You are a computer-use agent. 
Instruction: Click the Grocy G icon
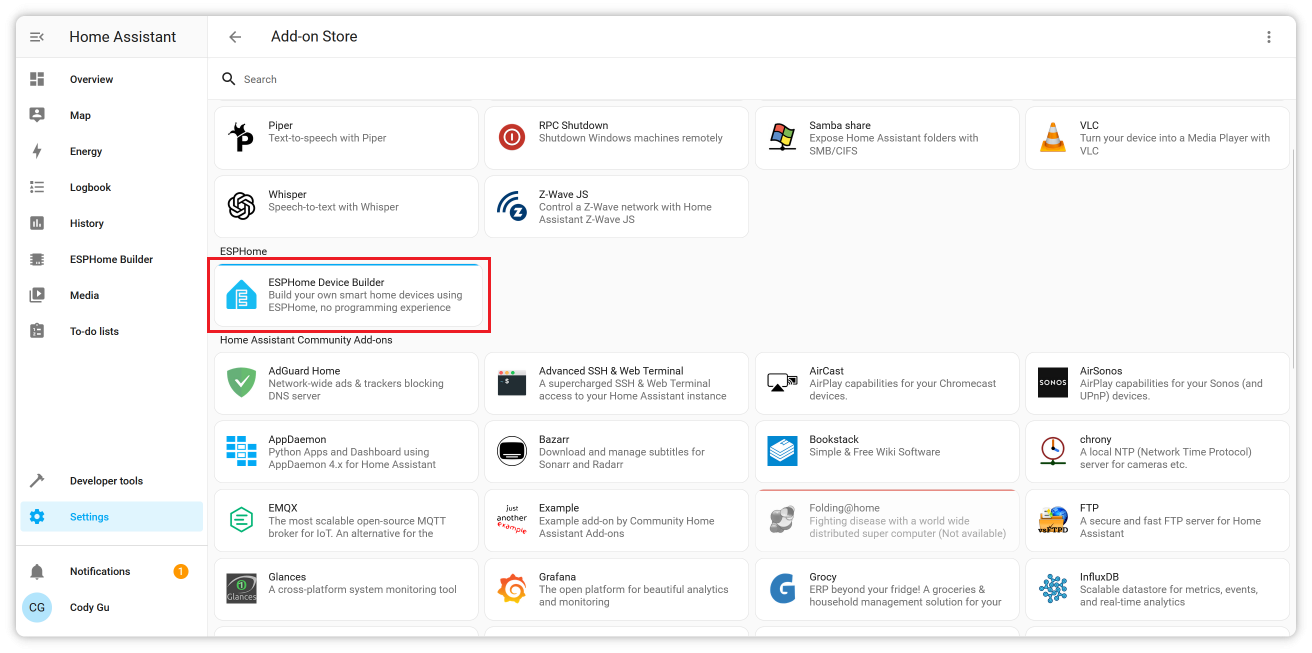point(782,589)
